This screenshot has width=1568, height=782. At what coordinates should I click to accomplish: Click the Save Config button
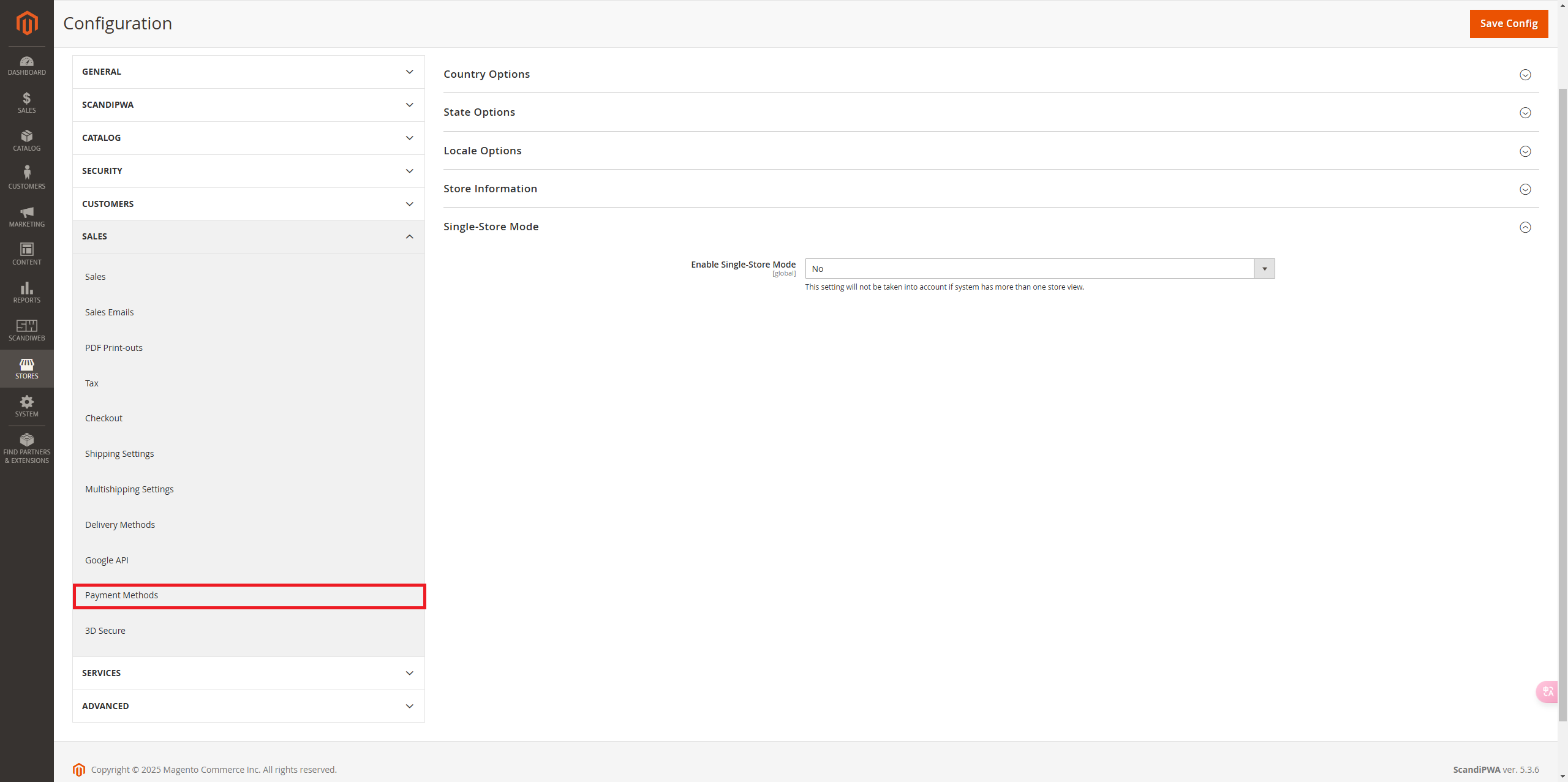tap(1508, 23)
